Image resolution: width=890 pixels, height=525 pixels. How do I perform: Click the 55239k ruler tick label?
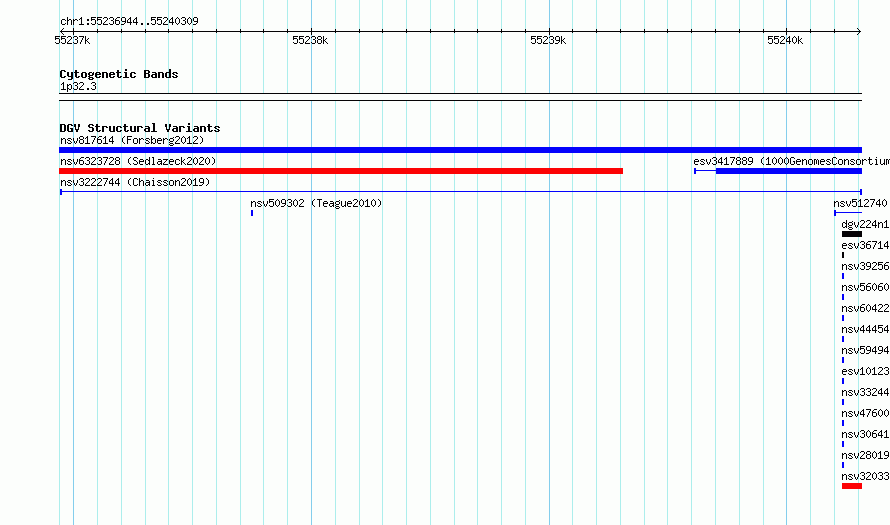click(x=548, y=40)
